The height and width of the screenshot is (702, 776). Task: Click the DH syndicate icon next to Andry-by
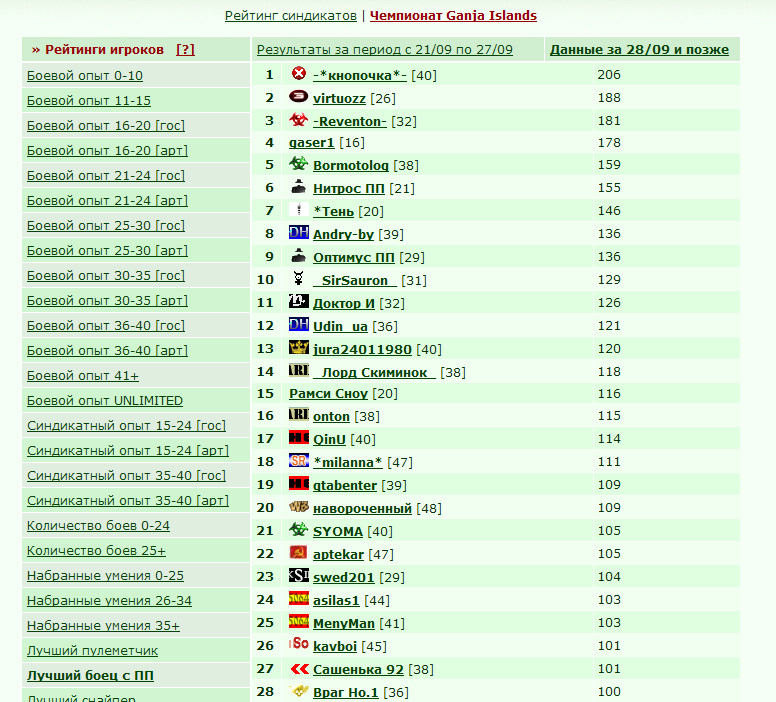pos(298,232)
